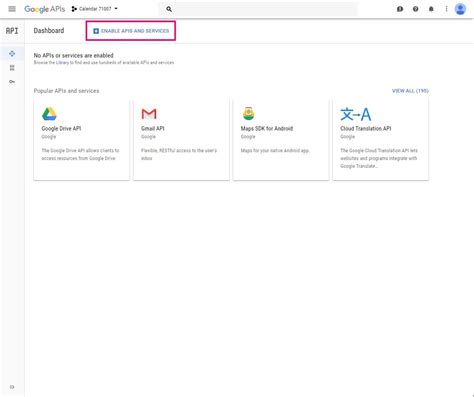This screenshot has height=397, width=474.
Task: Open the Credentials key icon in sidebar
Action: [x=12, y=82]
